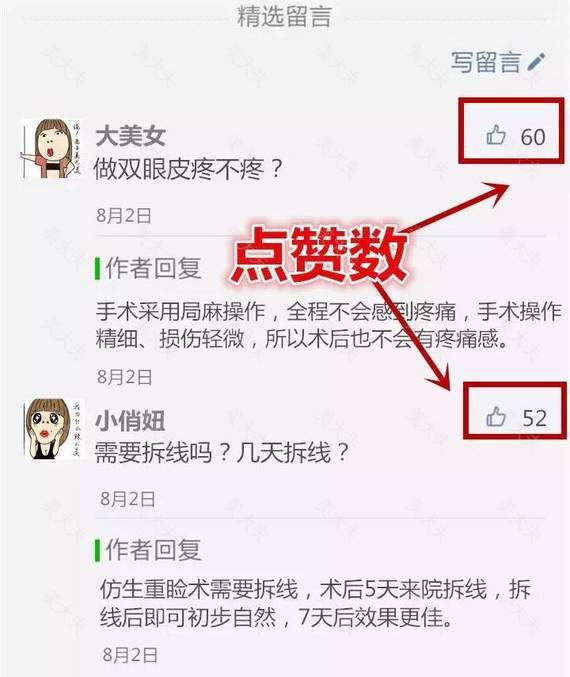Select the username 小俏妞
The height and width of the screenshot is (677, 570).
(130, 421)
